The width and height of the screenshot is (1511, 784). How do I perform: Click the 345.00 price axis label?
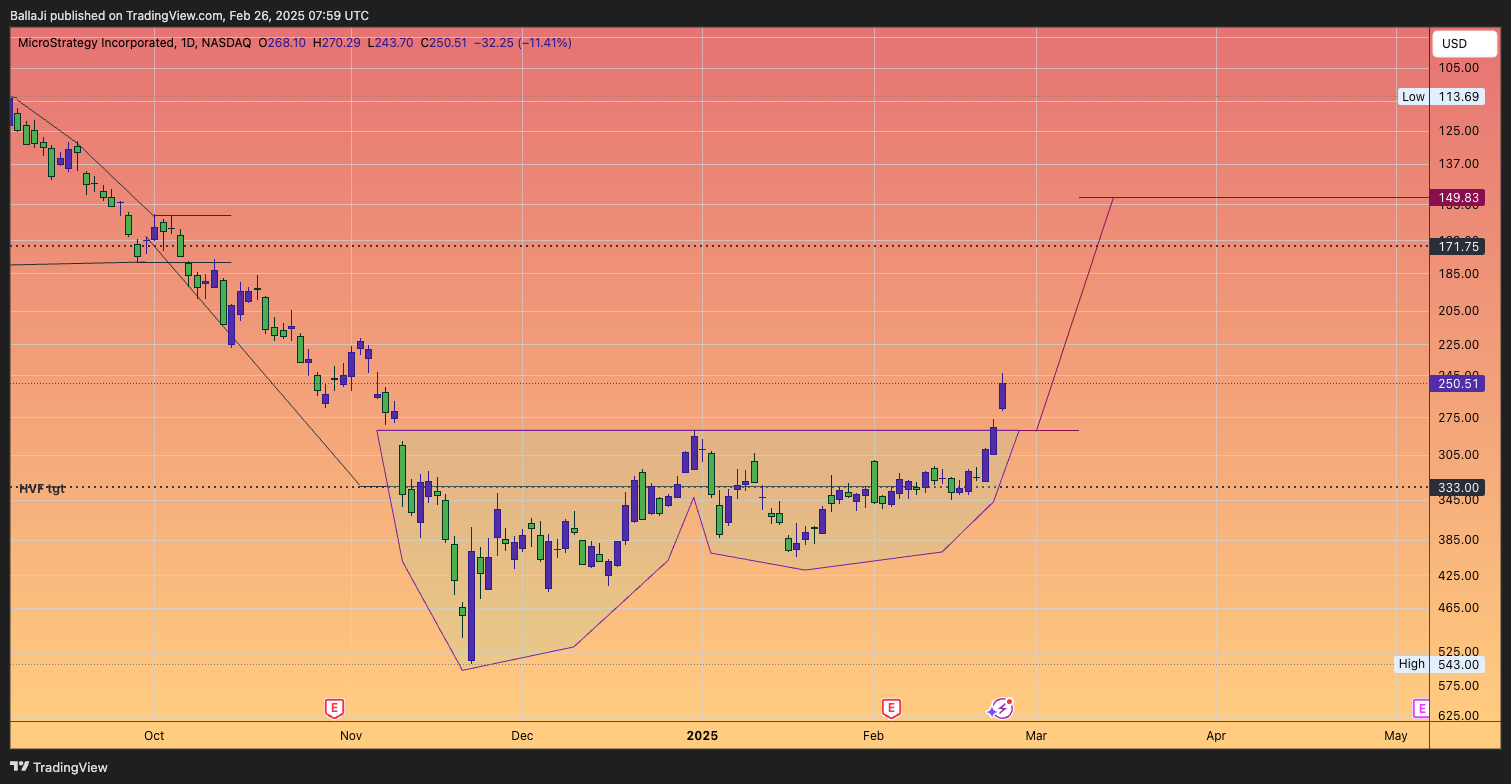click(x=1458, y=499)
